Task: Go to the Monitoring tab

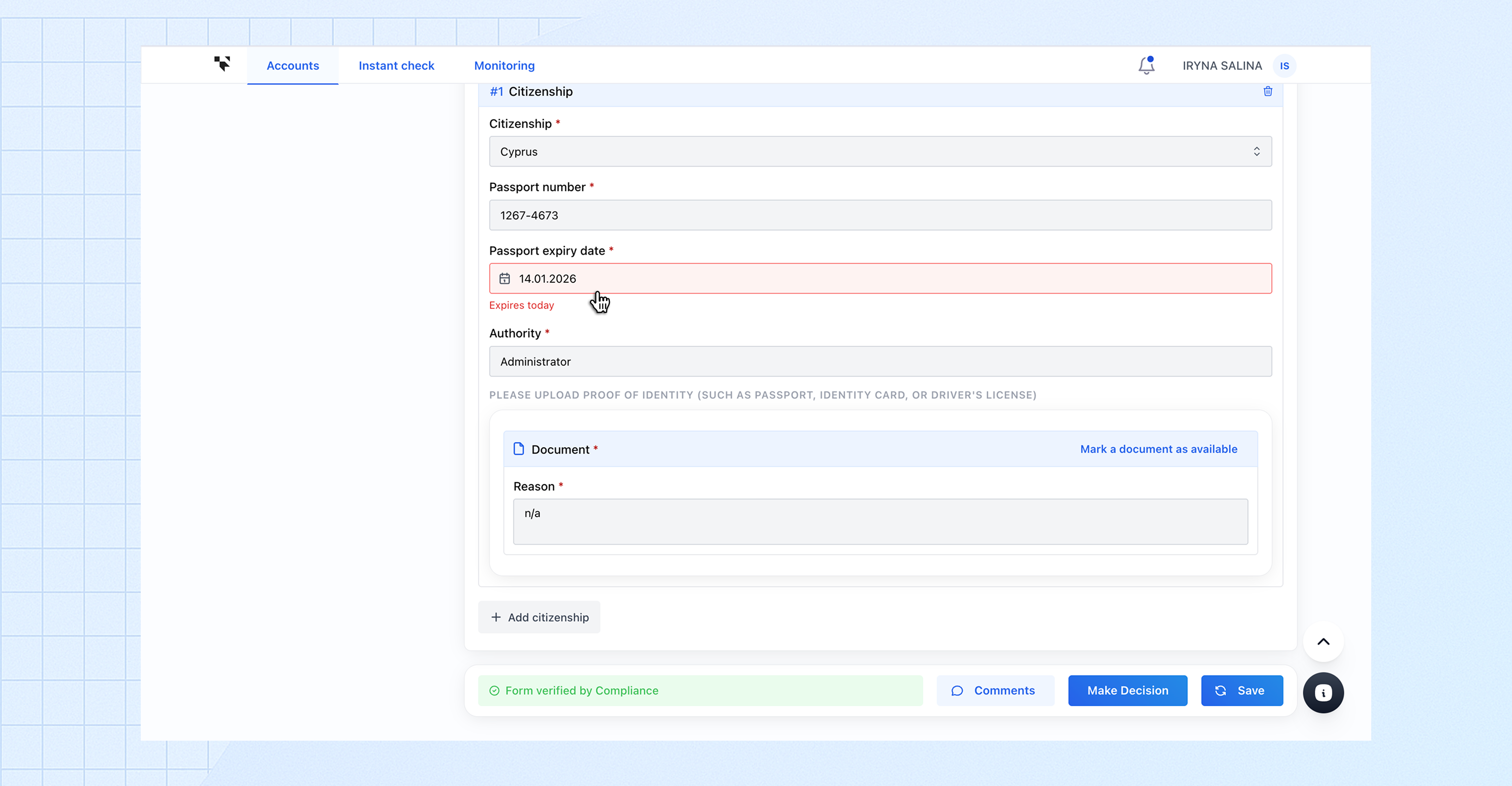Action: [x=504, y=66]
